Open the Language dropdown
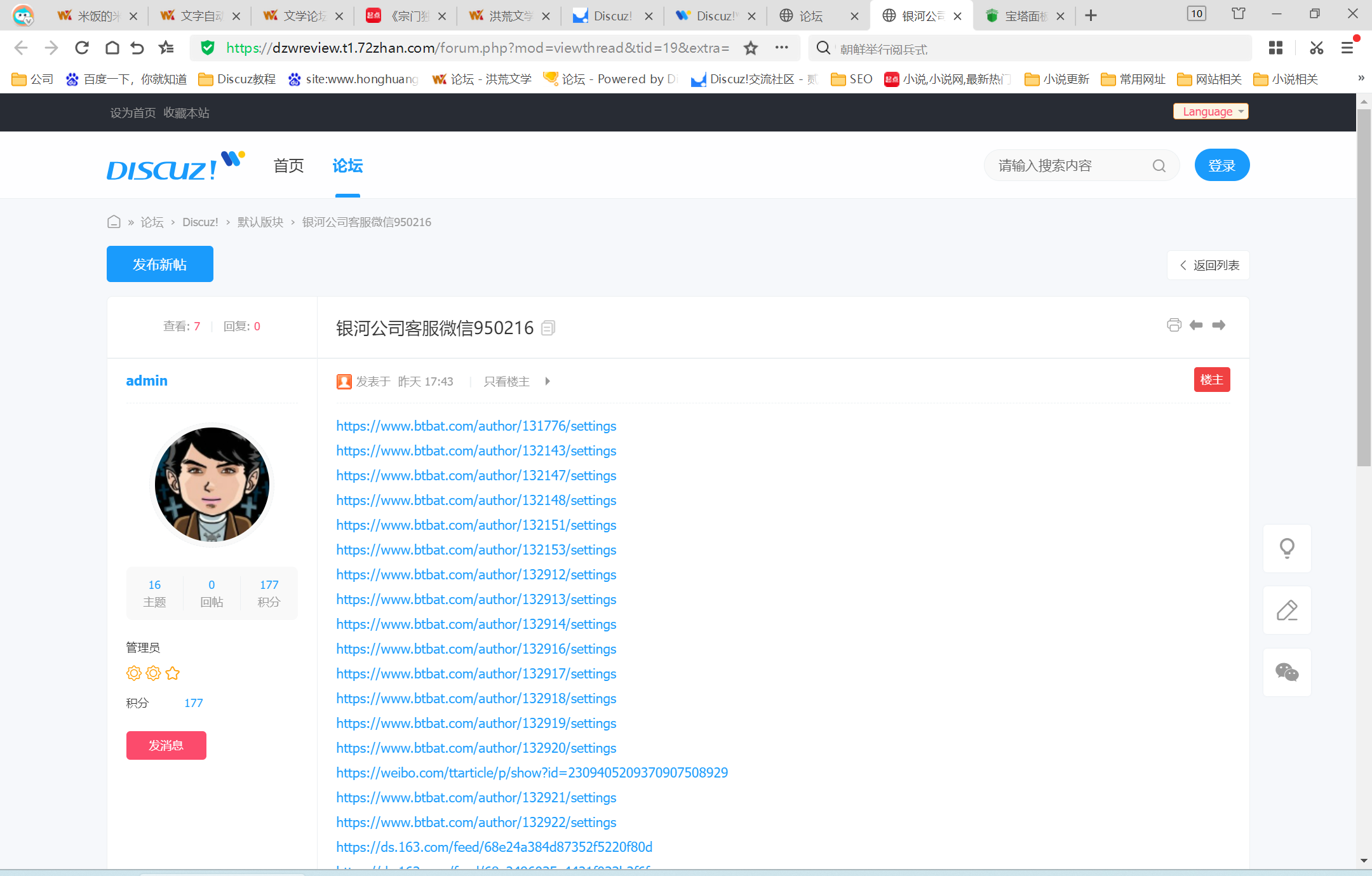 click(x=1211, y=112)
